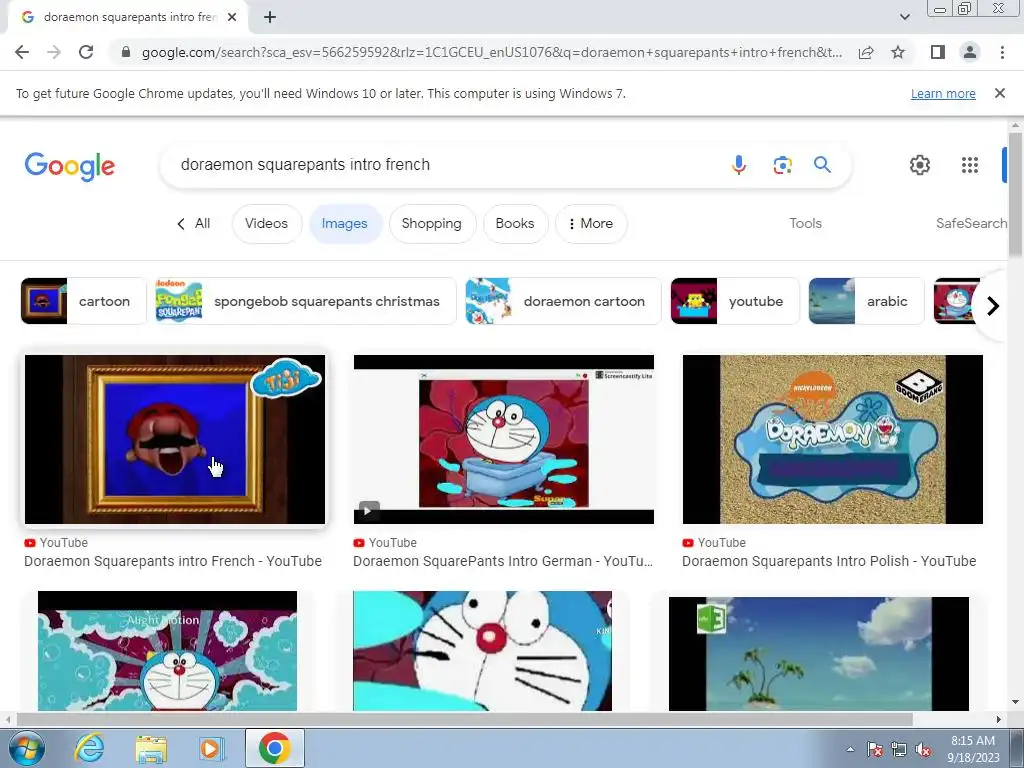Reload the current page
Screen dimensions: 1024x768
(86, 52)
